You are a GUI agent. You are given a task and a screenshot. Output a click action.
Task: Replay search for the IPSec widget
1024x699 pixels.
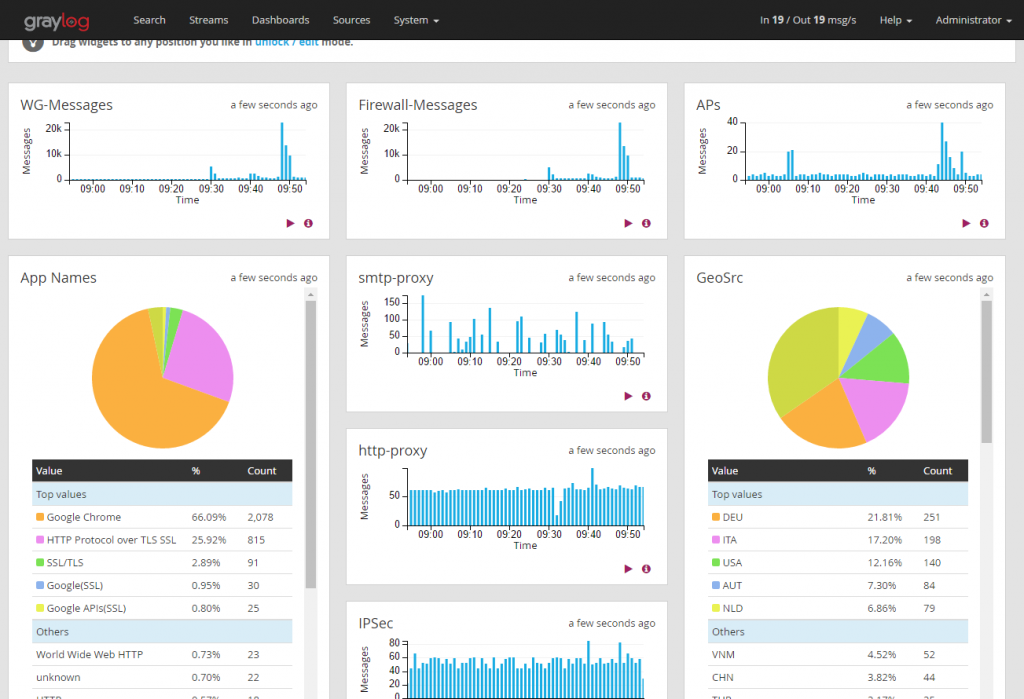click(x=628, y=695)
